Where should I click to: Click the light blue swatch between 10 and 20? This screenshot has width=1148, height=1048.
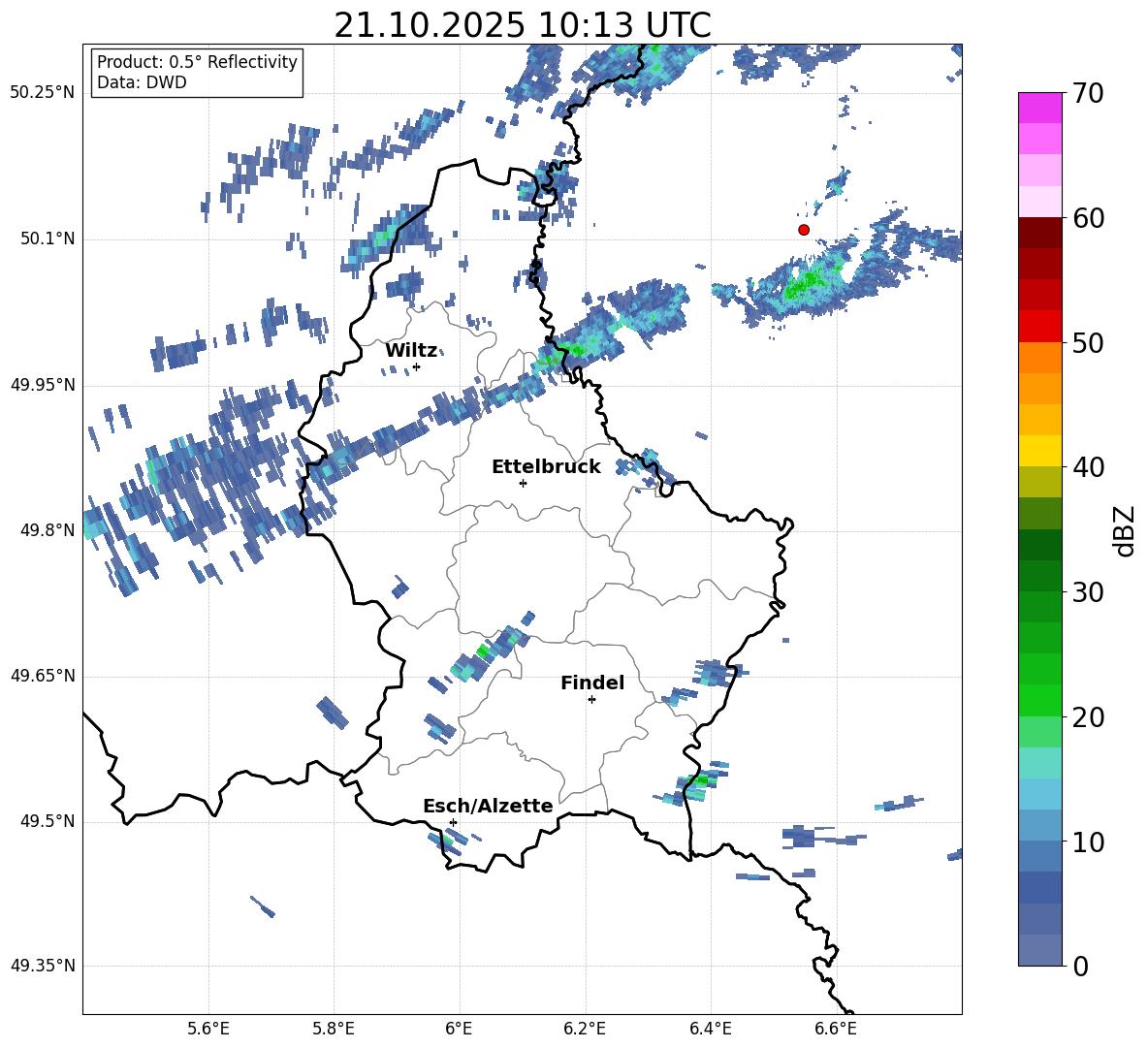(x=1039, y=794)
